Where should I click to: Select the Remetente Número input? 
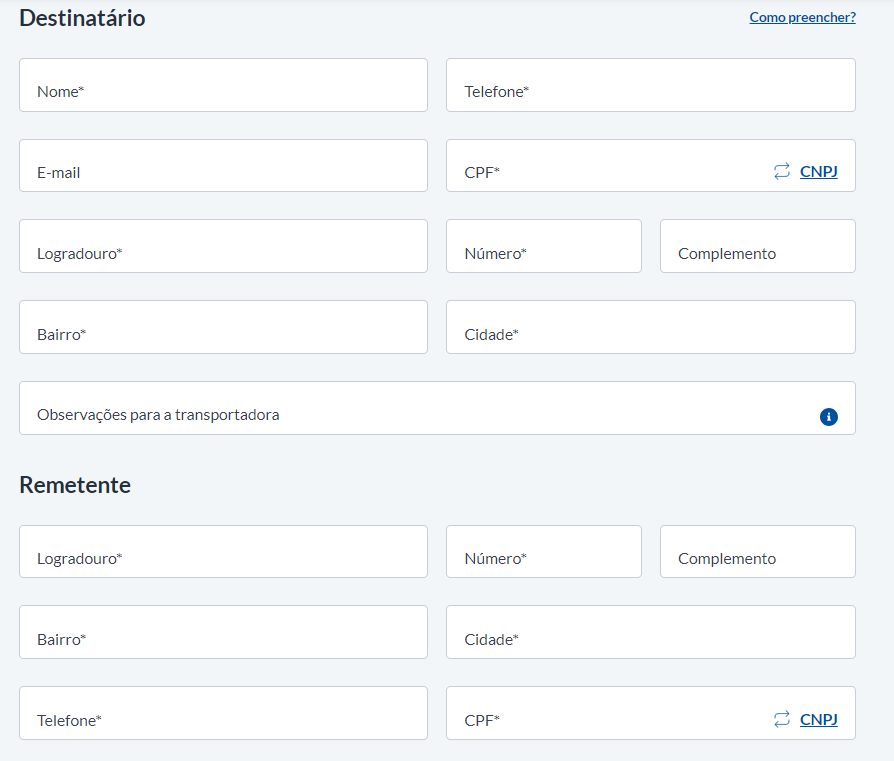tap(544, 552)
